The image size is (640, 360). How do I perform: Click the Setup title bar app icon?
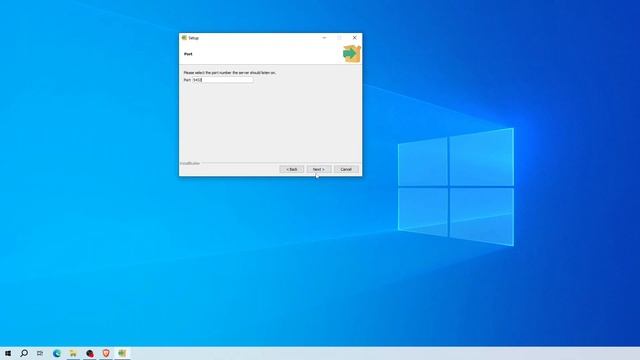point(184,38)
